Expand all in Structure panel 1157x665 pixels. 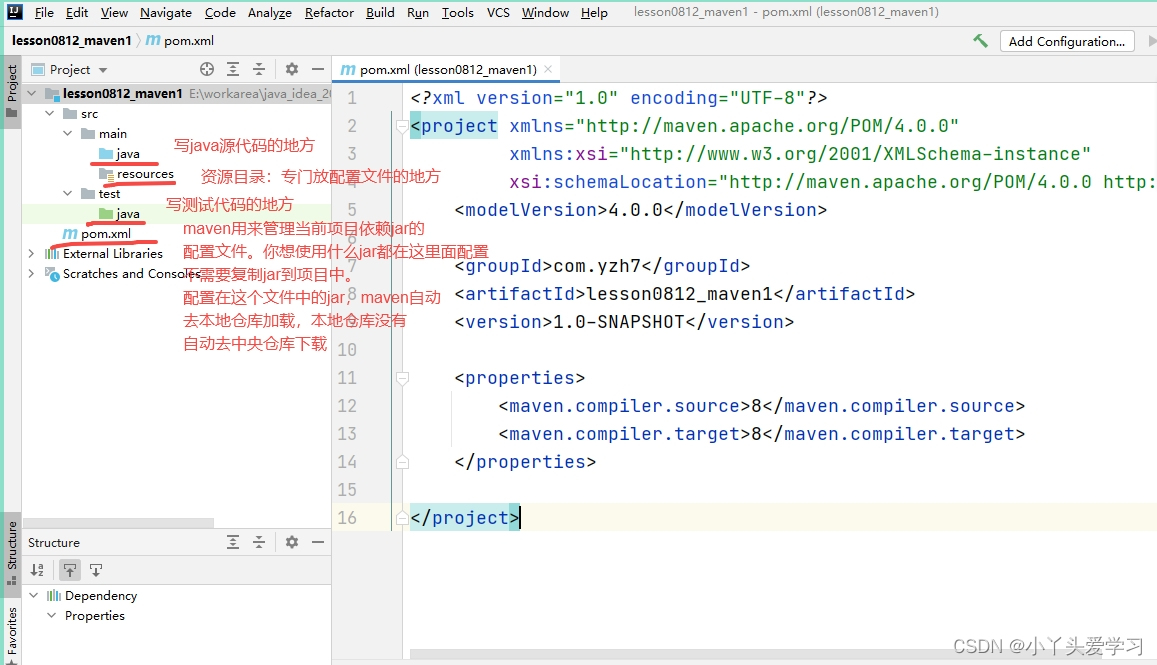(x=232, y=542)
